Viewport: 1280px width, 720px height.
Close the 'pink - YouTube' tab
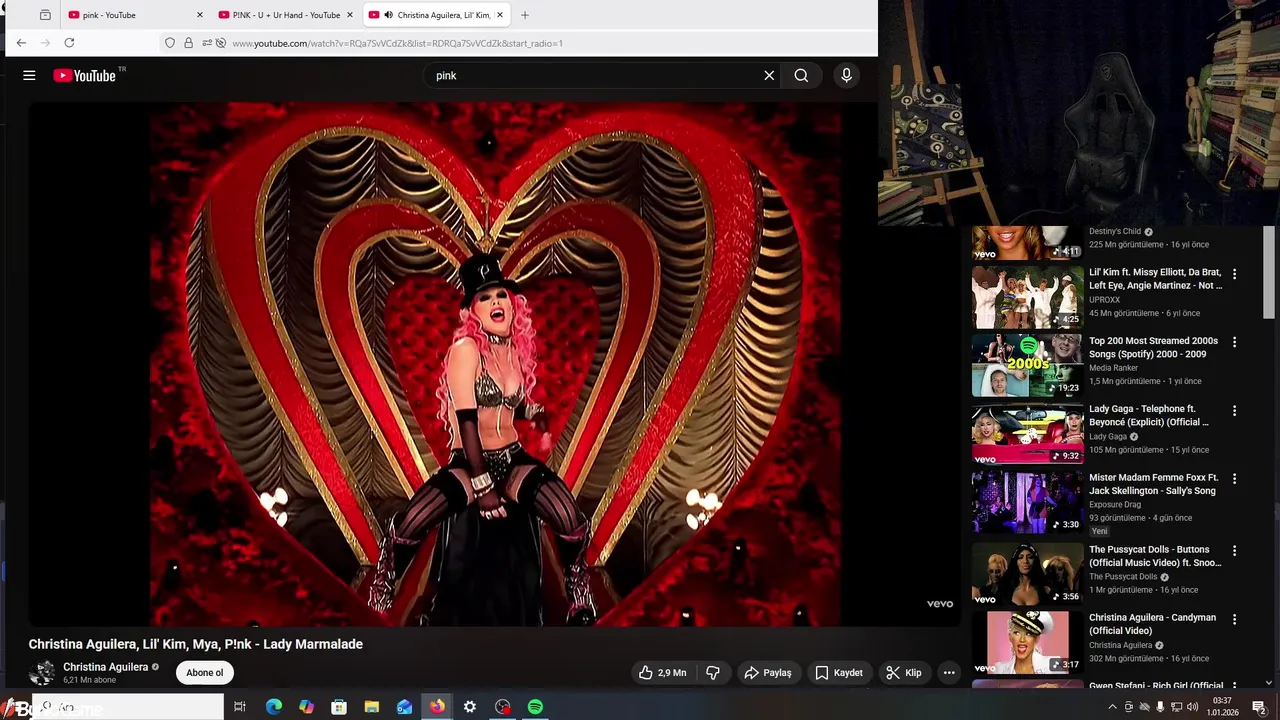coord(199,15)
